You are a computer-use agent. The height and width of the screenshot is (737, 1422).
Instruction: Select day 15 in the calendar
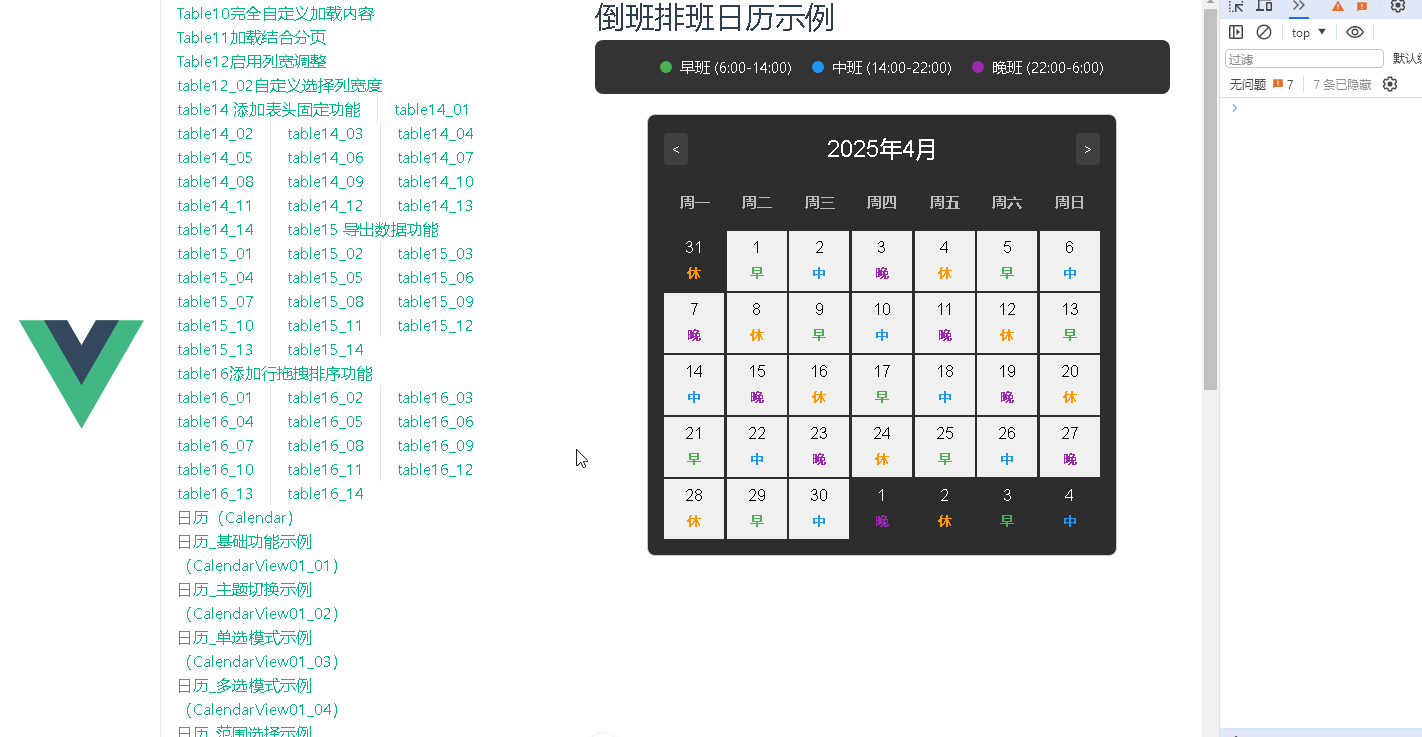tap(757, 384)
